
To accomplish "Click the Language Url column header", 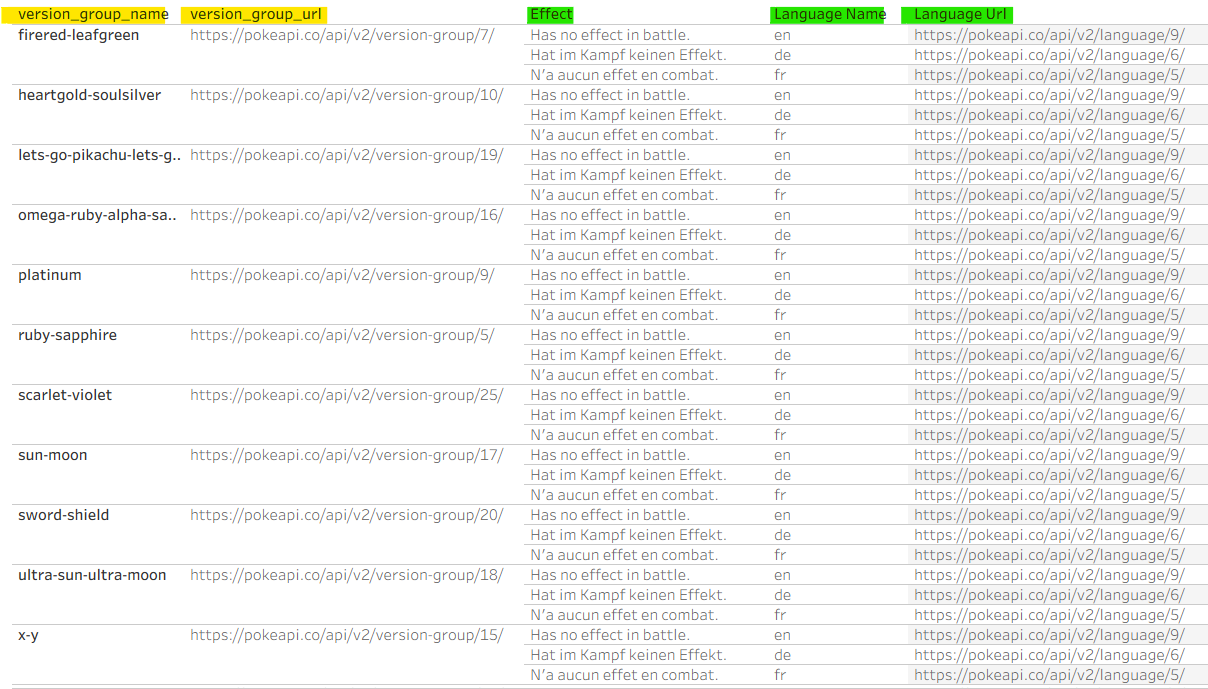I will pos(960,14).
